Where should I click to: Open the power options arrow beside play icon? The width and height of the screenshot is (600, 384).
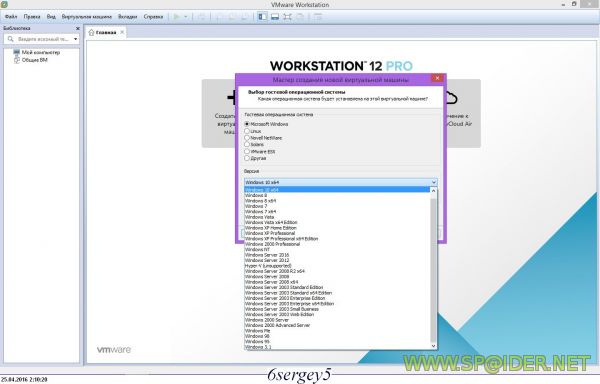(x=186, y=17)
